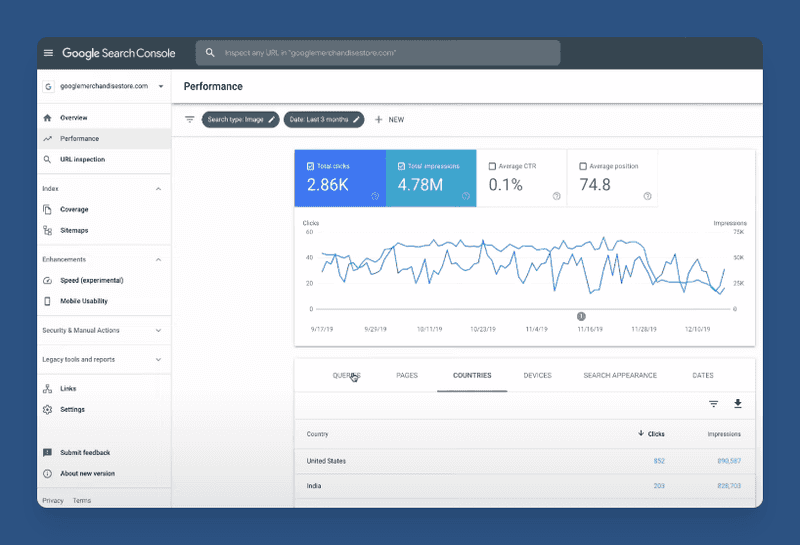Click the help icon on Average CTR card
The image size is (800, 545).
557,196
